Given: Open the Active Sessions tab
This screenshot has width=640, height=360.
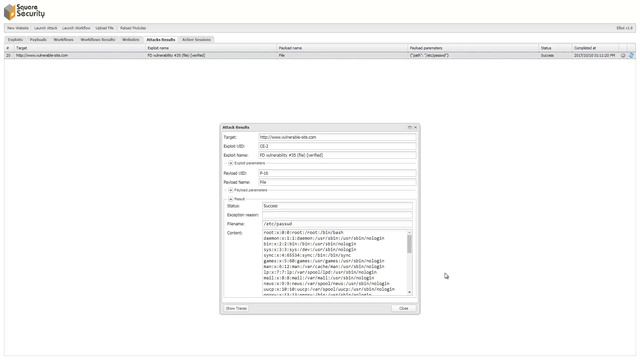Looking at the screenshot, I should click(196, 40).
